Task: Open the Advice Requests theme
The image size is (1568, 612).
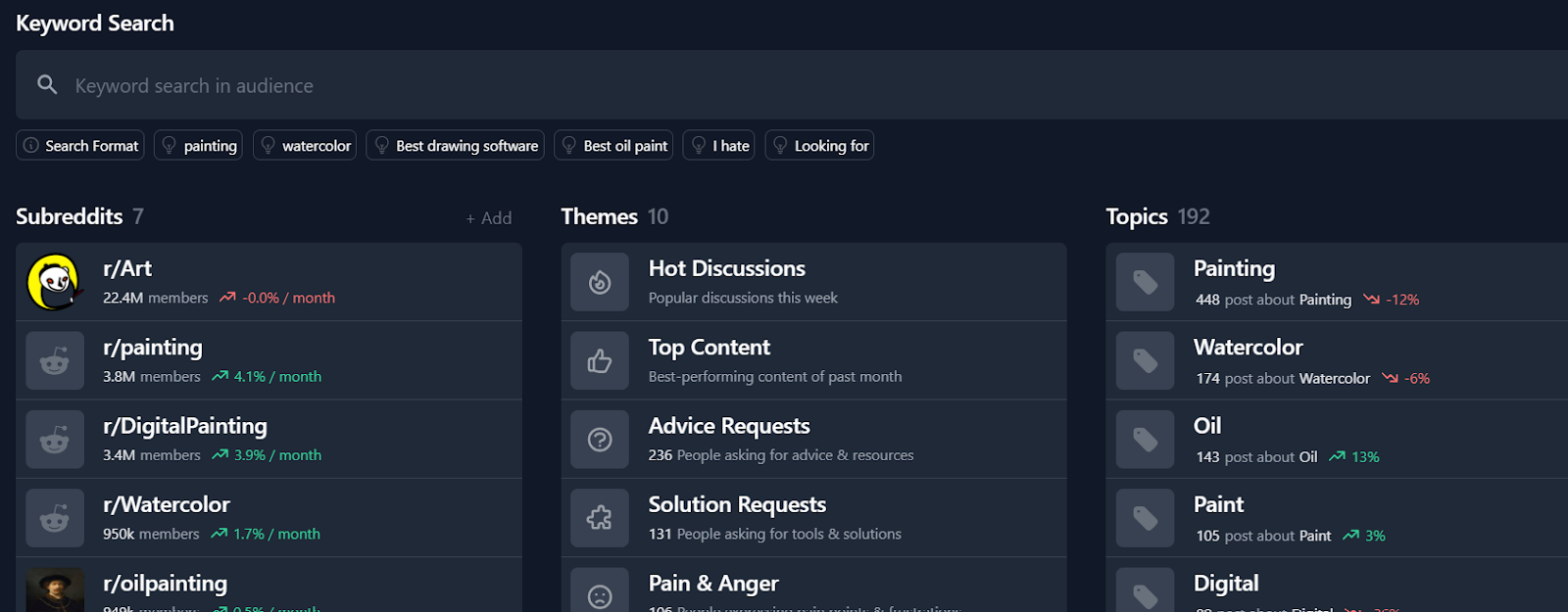Action: click(x=813, y=440)
